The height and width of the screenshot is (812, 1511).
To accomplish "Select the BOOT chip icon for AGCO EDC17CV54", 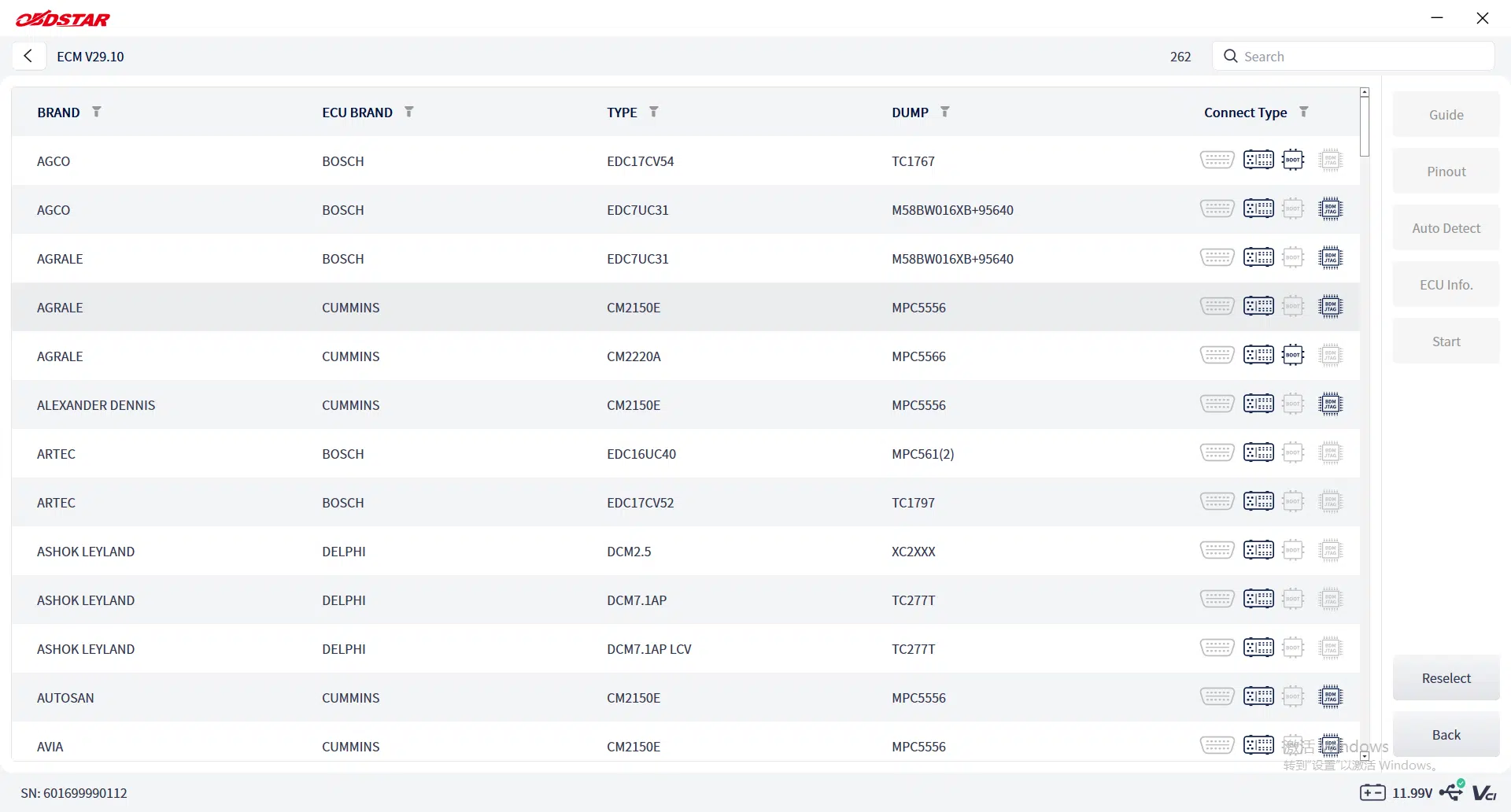I will tap(1293, 161).
